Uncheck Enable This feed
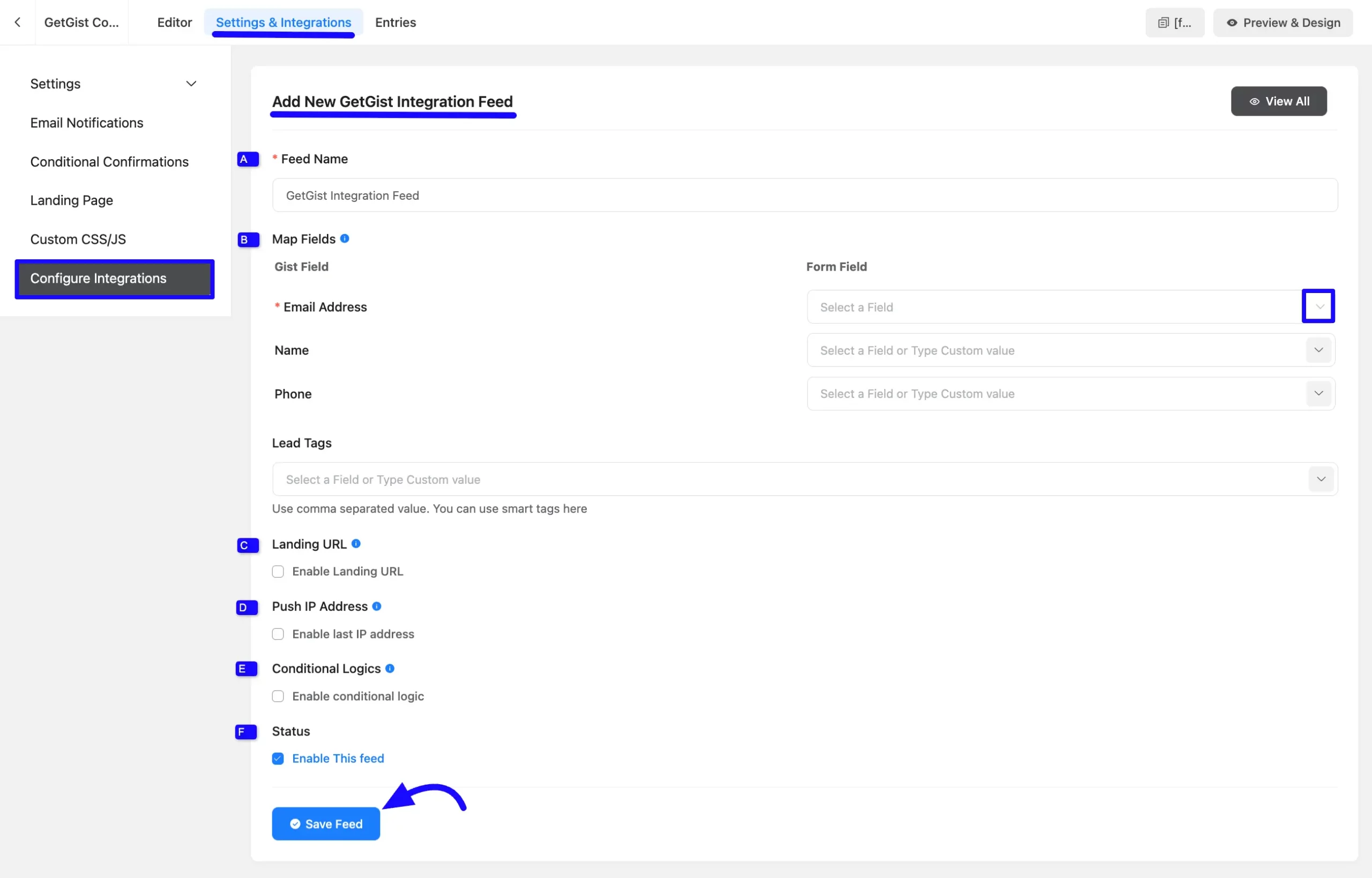 278,759
